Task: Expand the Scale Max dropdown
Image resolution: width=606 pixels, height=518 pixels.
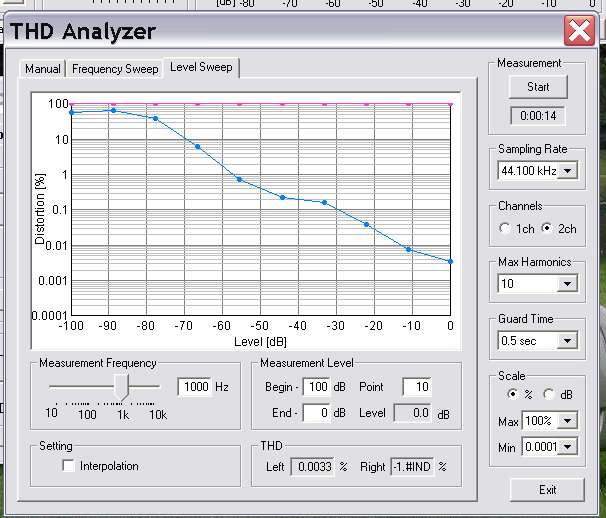Action: [x=567, y=421]
